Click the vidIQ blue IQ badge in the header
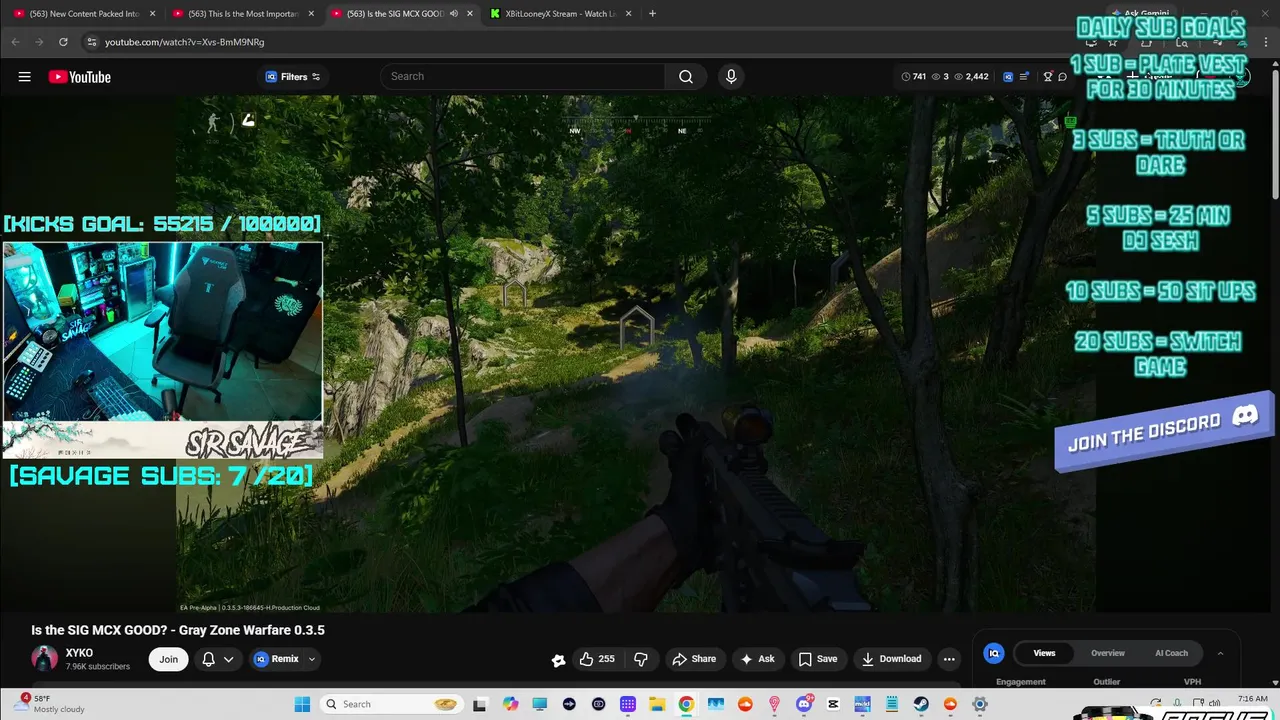1280x720 pixels. (x=1008, y=77)
